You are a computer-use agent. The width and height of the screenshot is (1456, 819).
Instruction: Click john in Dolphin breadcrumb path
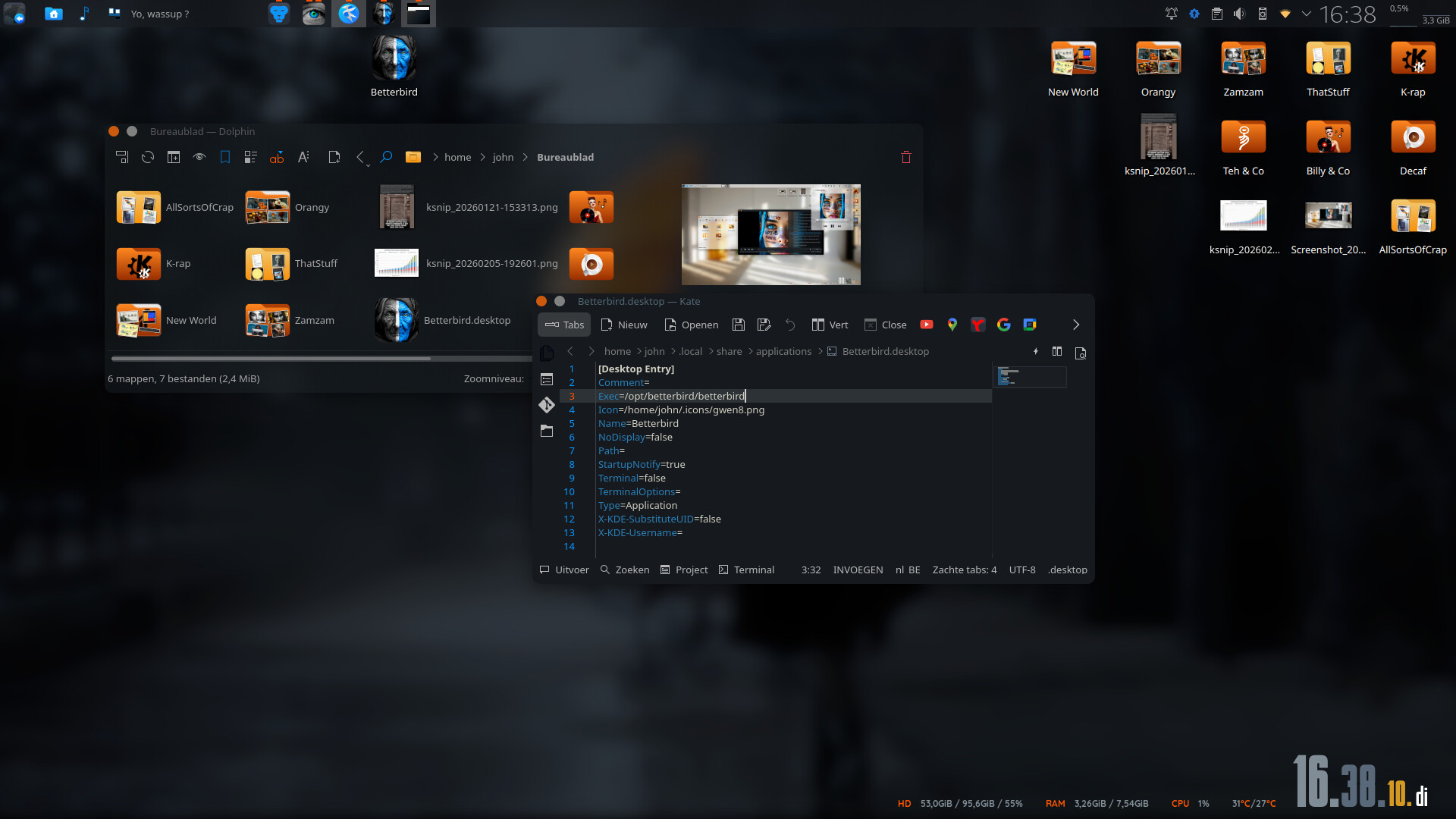pyautogui.click(x=503, y=157)
